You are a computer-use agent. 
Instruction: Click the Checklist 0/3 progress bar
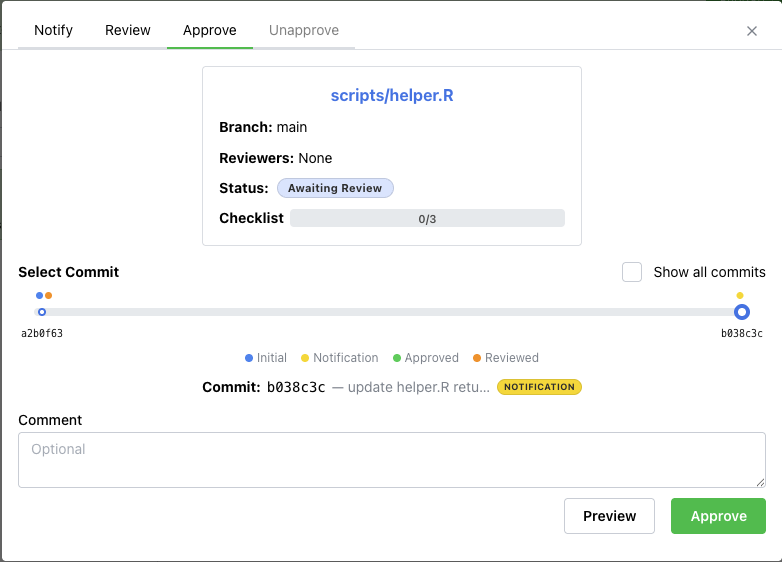427,218
